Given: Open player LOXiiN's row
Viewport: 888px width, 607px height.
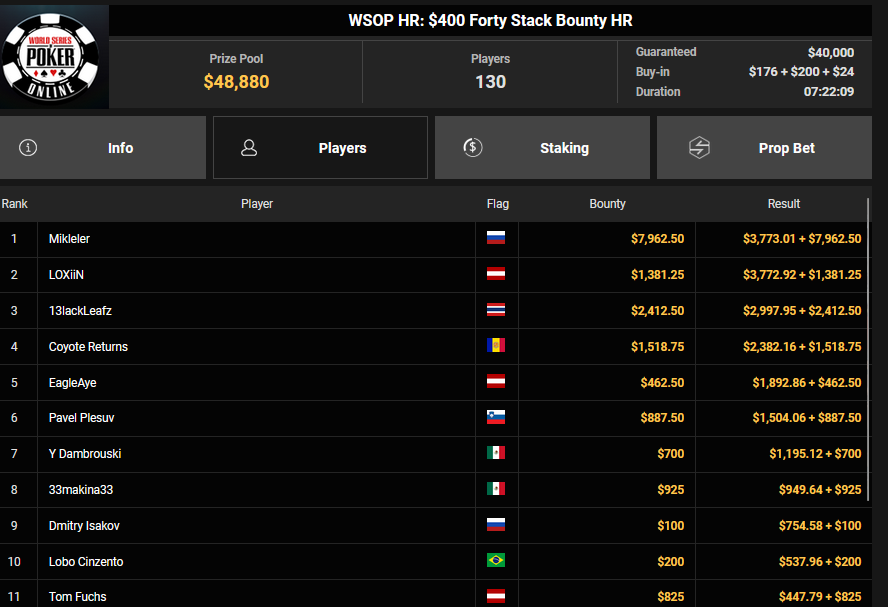Looking at the screenshot, I should [x=66, y=275].
